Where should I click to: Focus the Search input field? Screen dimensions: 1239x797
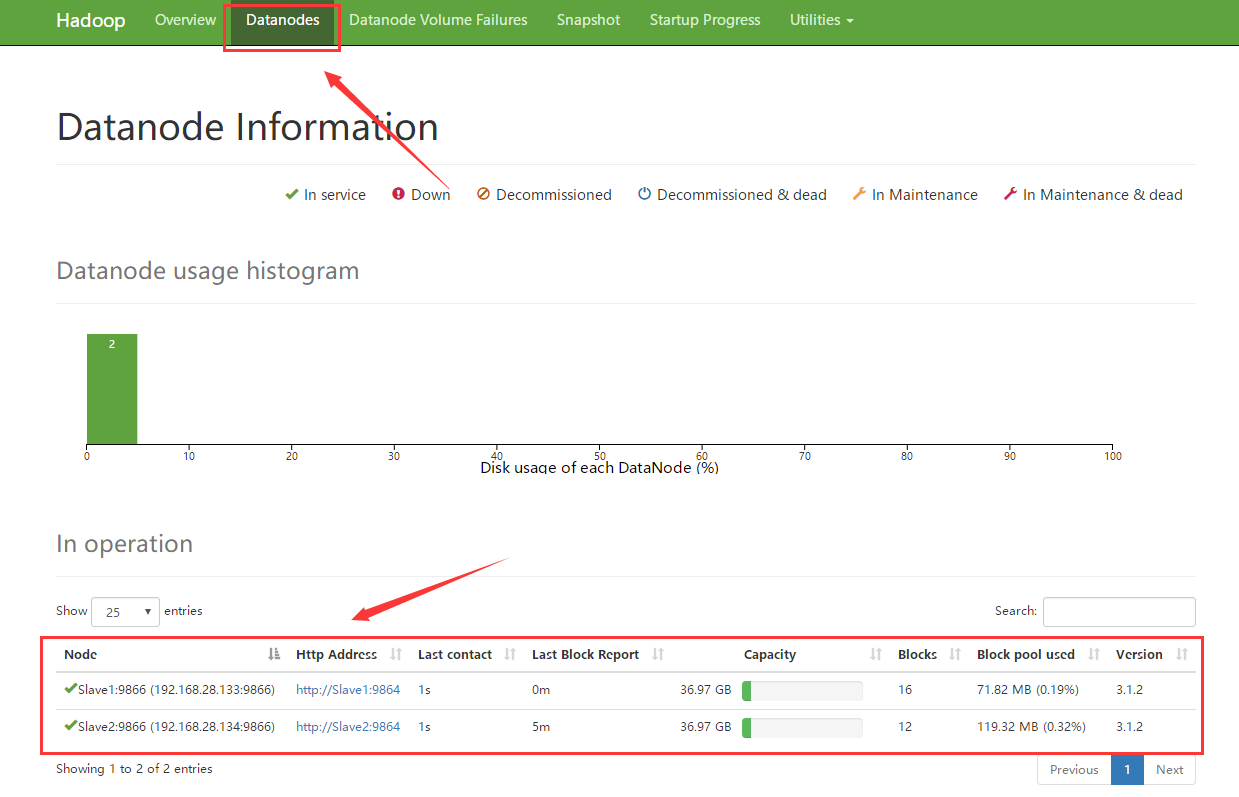point(1119,611)
